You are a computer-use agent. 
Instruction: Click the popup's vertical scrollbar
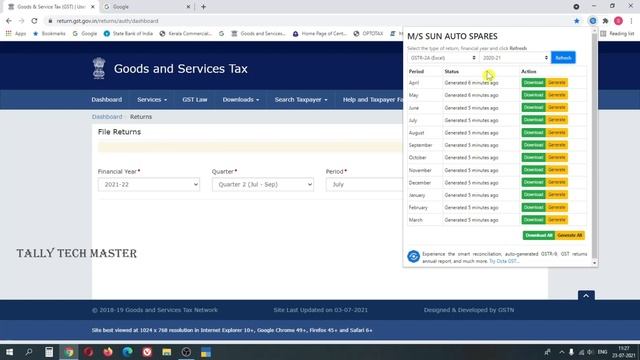594,147
